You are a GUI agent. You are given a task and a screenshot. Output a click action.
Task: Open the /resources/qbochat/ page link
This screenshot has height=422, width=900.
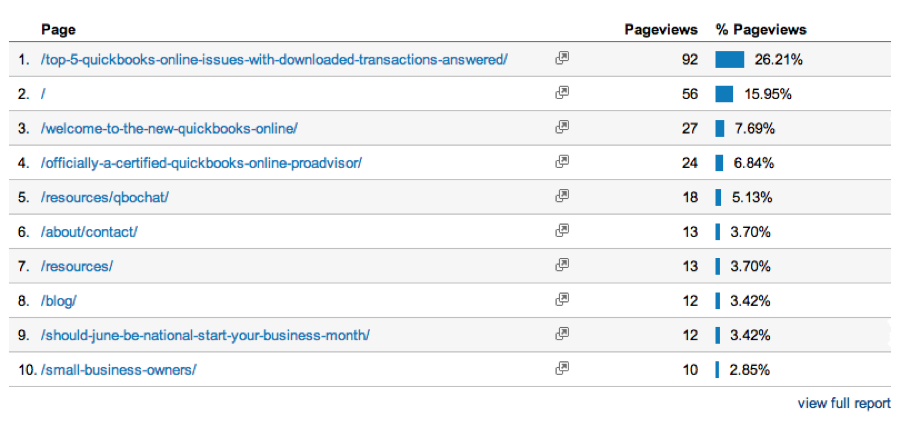[104, 198]
